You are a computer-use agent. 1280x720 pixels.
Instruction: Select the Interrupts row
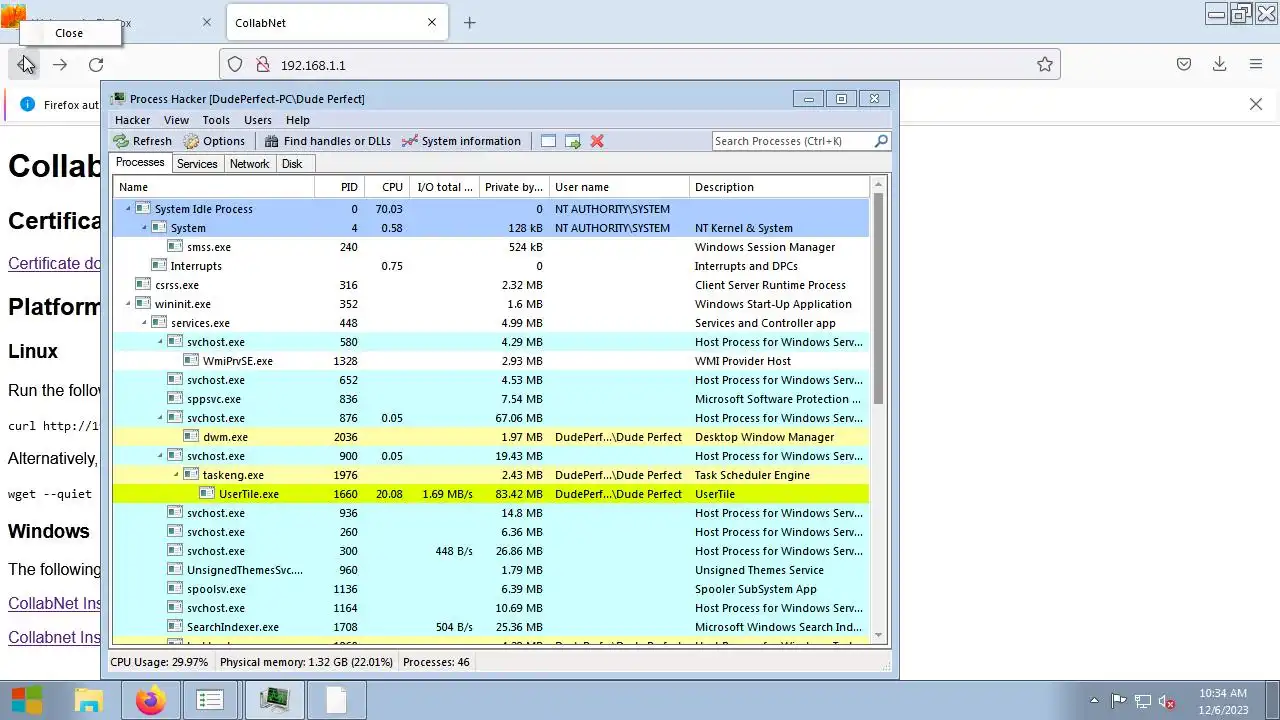click(491, 266)
